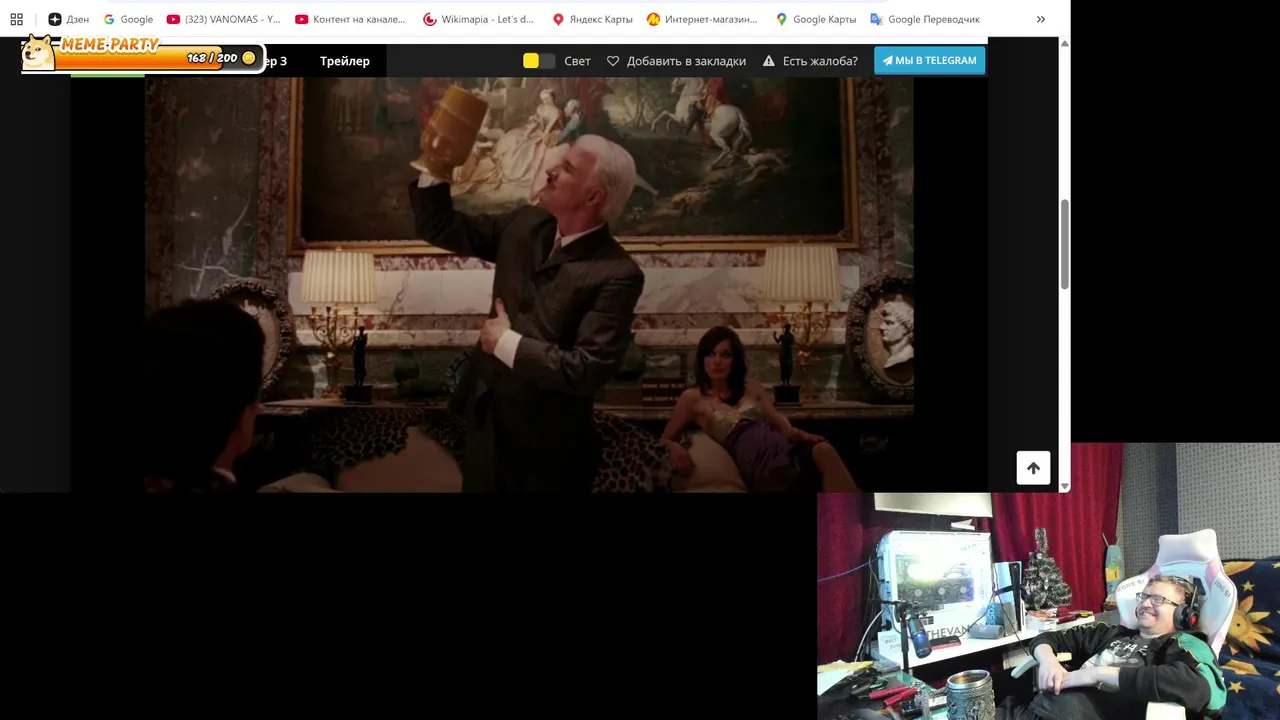1280x720 pixels.
Task: Open the Интернет-магазин bookmark
Action: [x=702, y=19]
